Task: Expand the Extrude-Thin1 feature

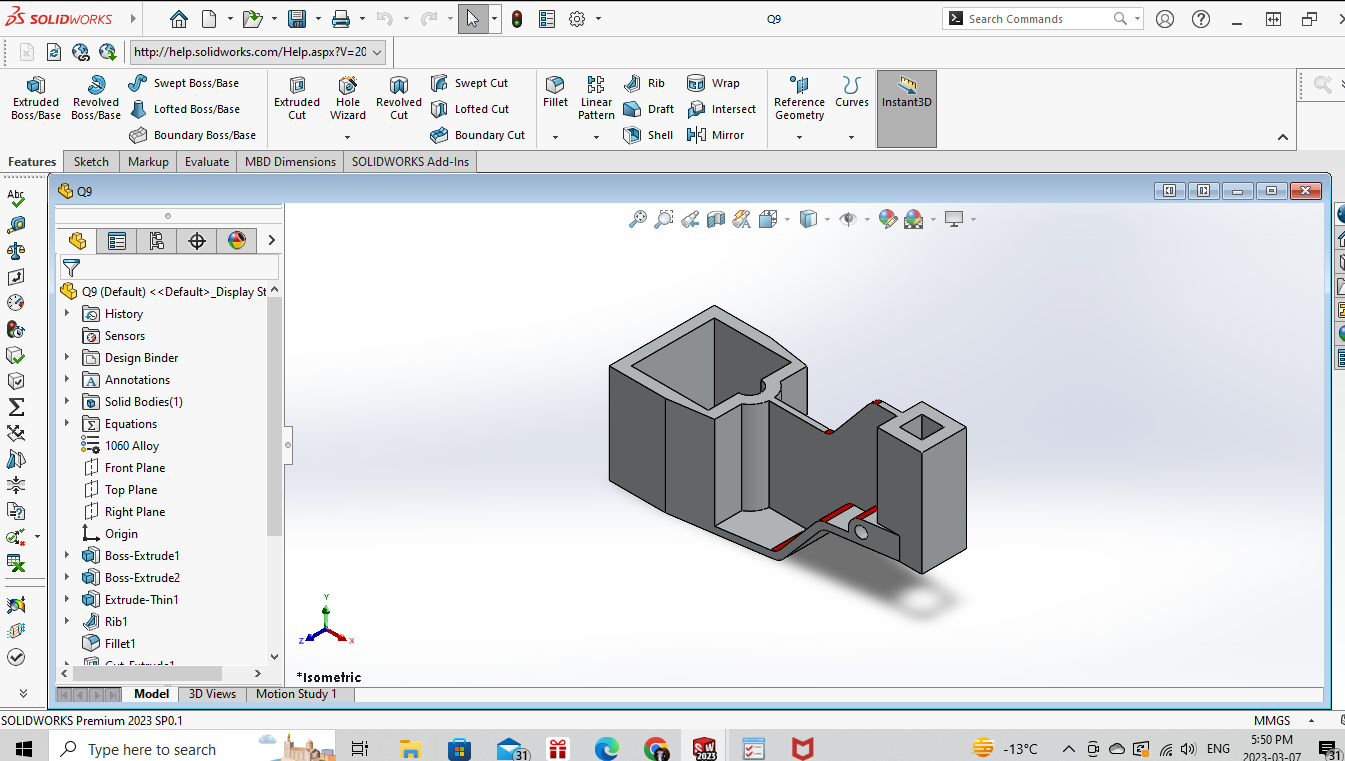Action: (x=67, y=599)
